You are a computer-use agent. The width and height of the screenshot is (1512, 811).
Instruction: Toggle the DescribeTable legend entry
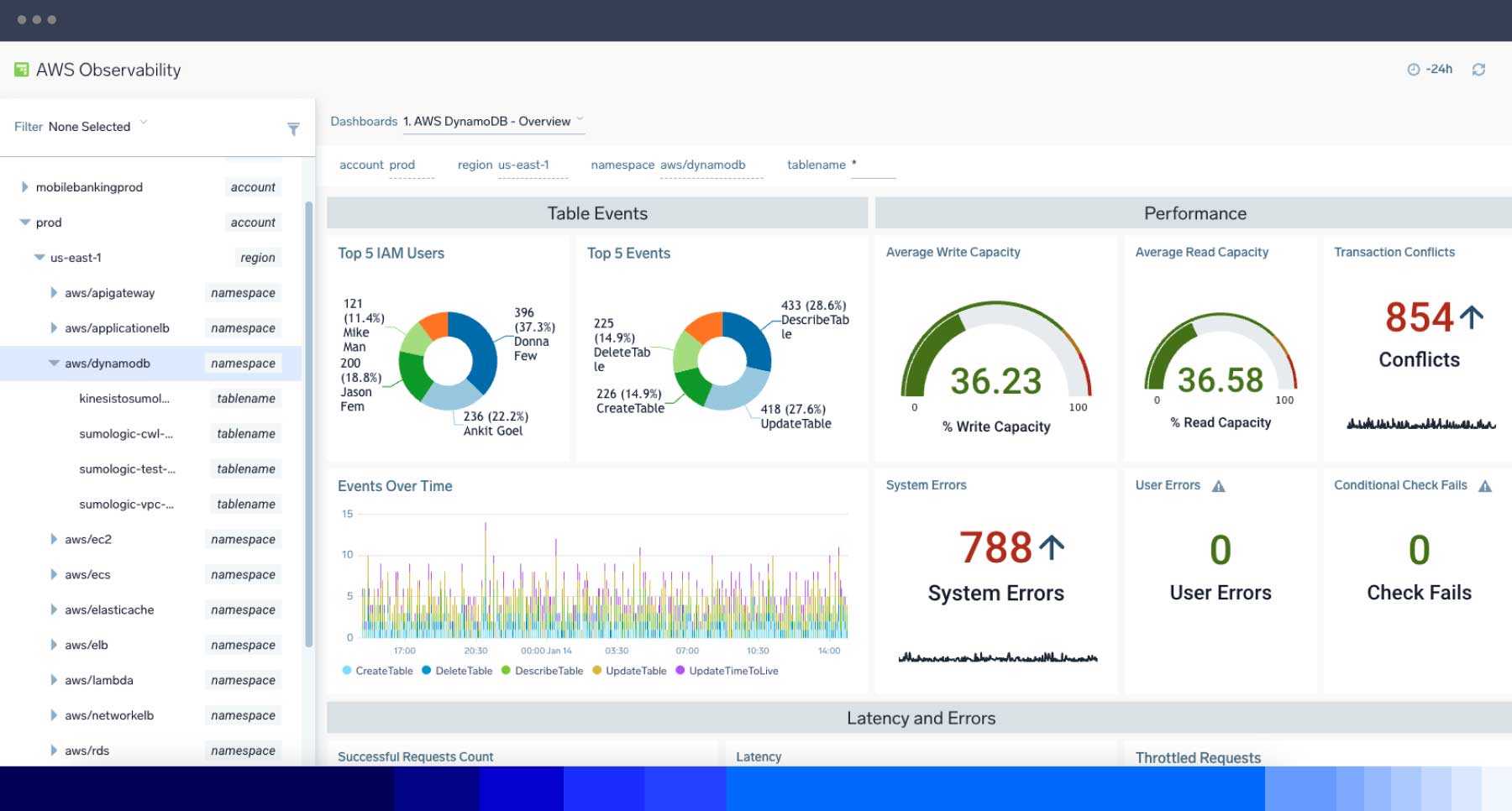pos(542,671)
